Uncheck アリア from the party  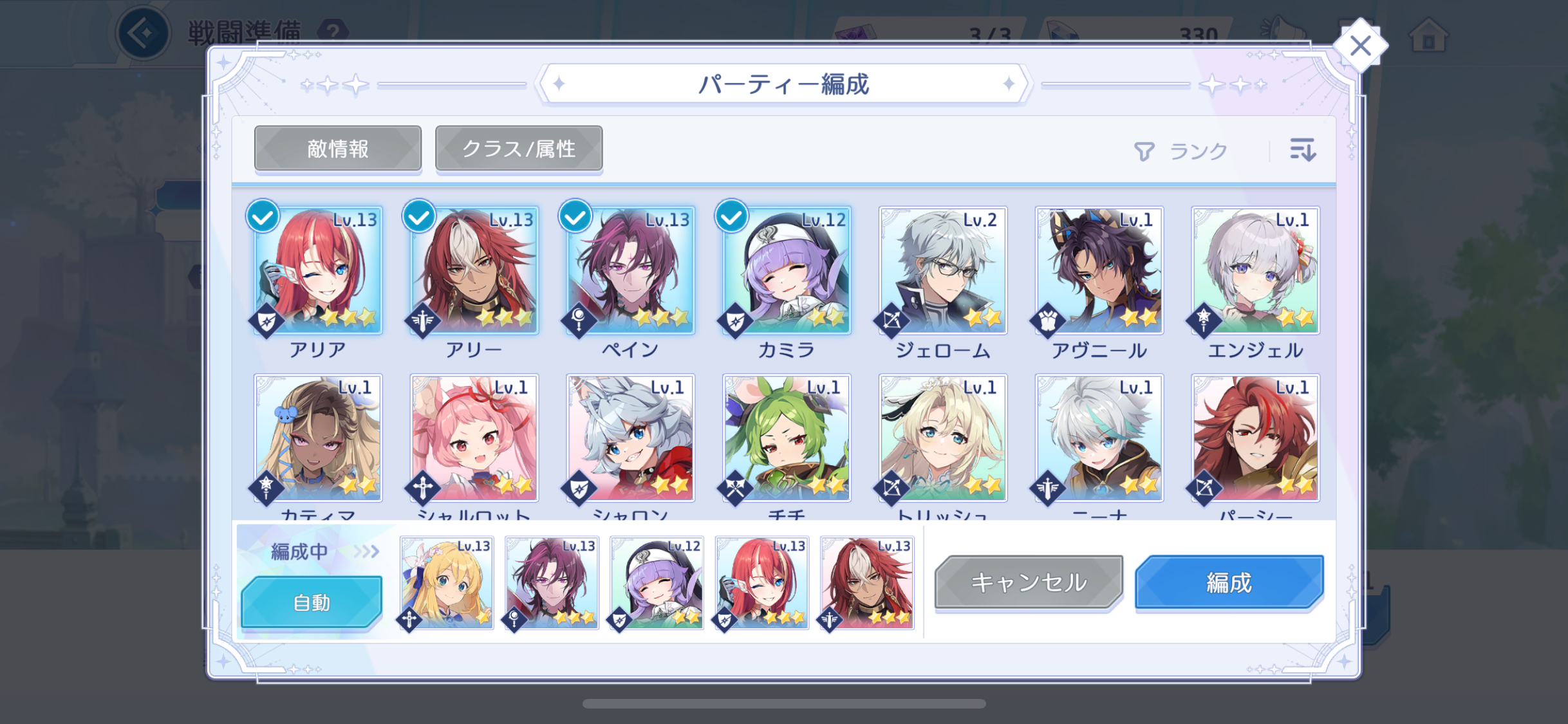(263, 216)
